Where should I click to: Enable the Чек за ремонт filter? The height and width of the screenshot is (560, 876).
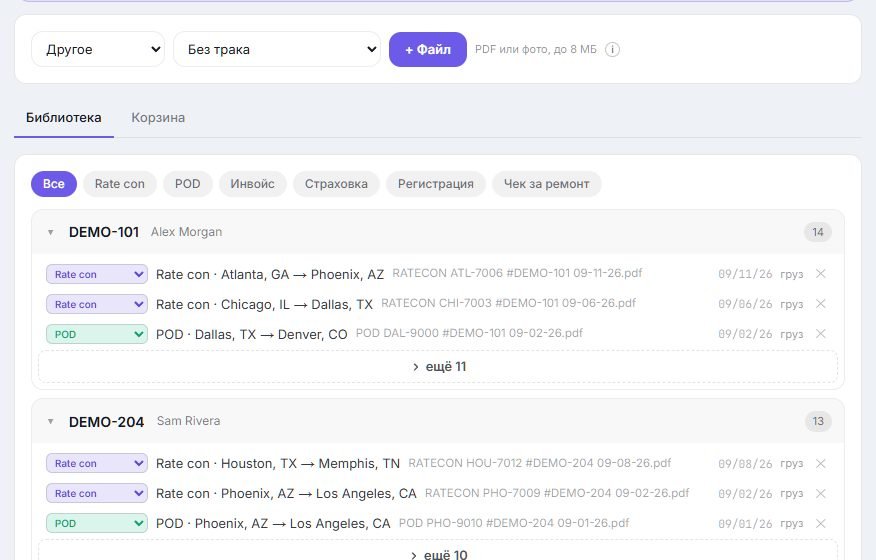pos(546,184)
